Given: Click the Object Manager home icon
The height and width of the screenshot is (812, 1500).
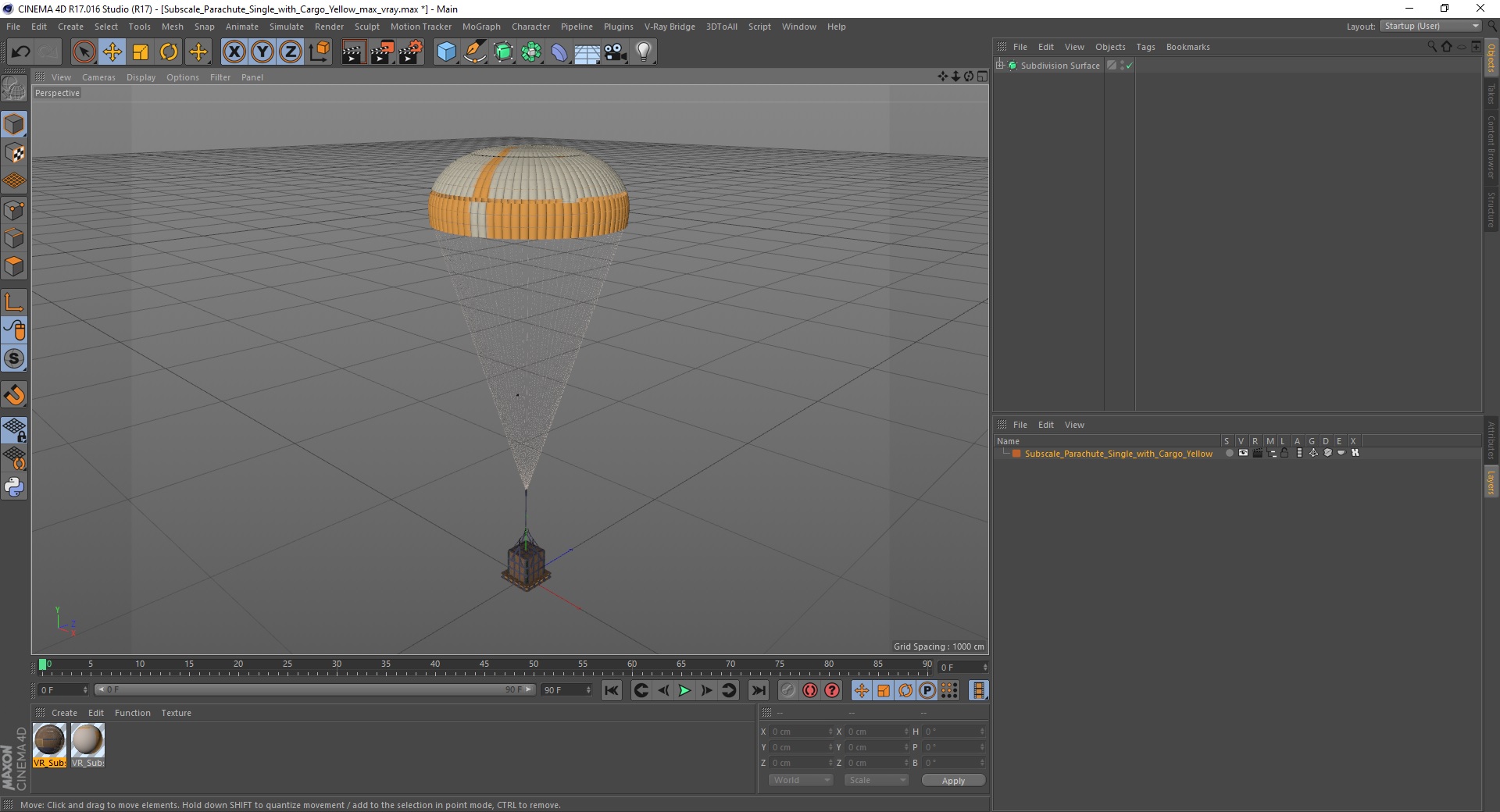Looking at the screenshot, I should point(1446,47).
